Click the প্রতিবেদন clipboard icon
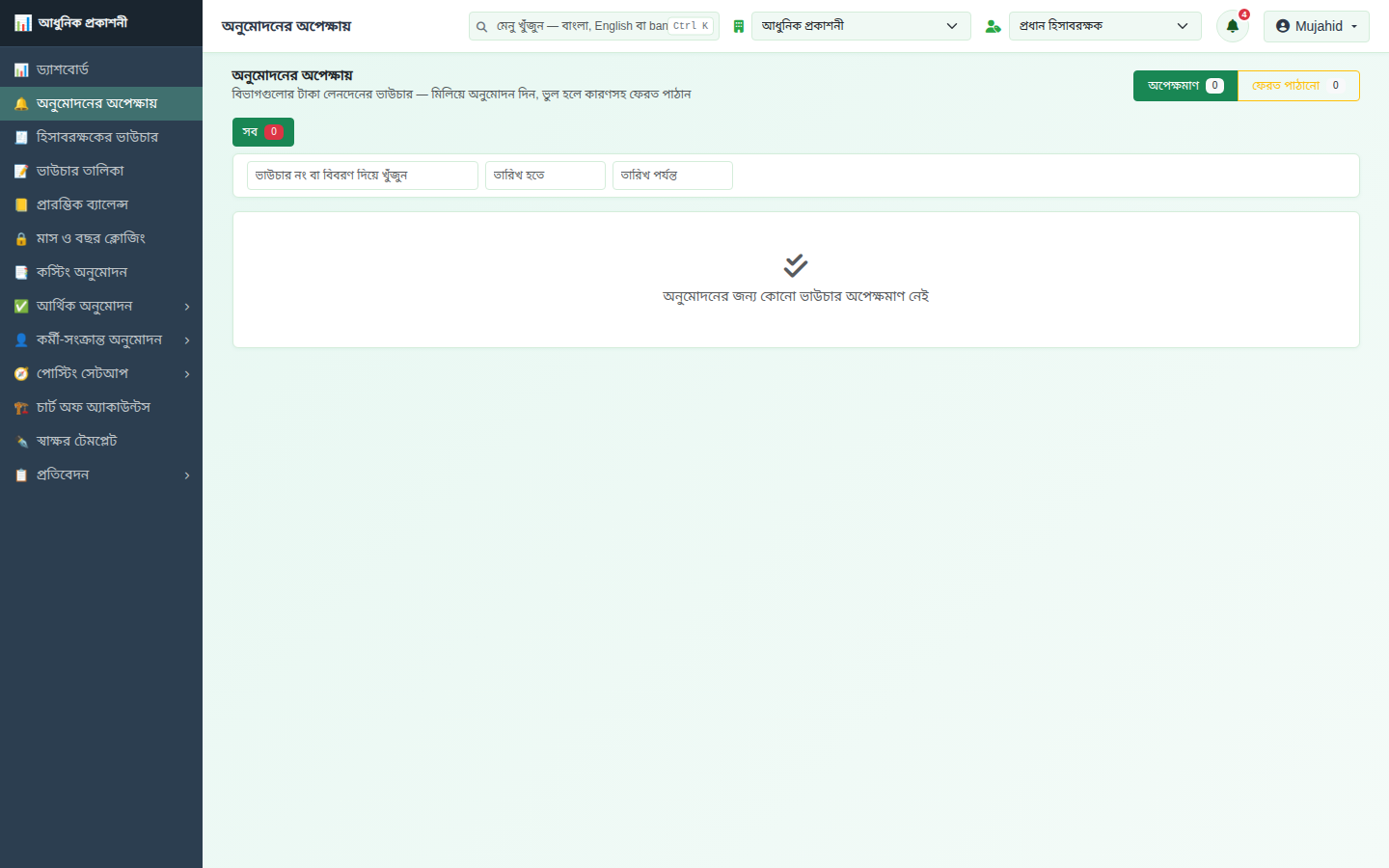 [21, 475]
